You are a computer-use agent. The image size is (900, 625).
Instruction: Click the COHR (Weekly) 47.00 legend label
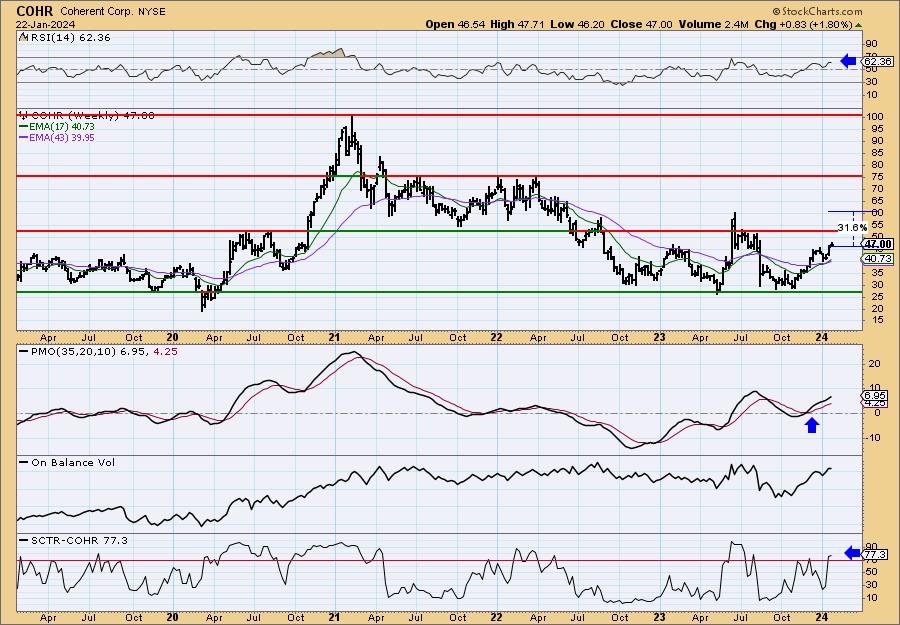(87, 115)
